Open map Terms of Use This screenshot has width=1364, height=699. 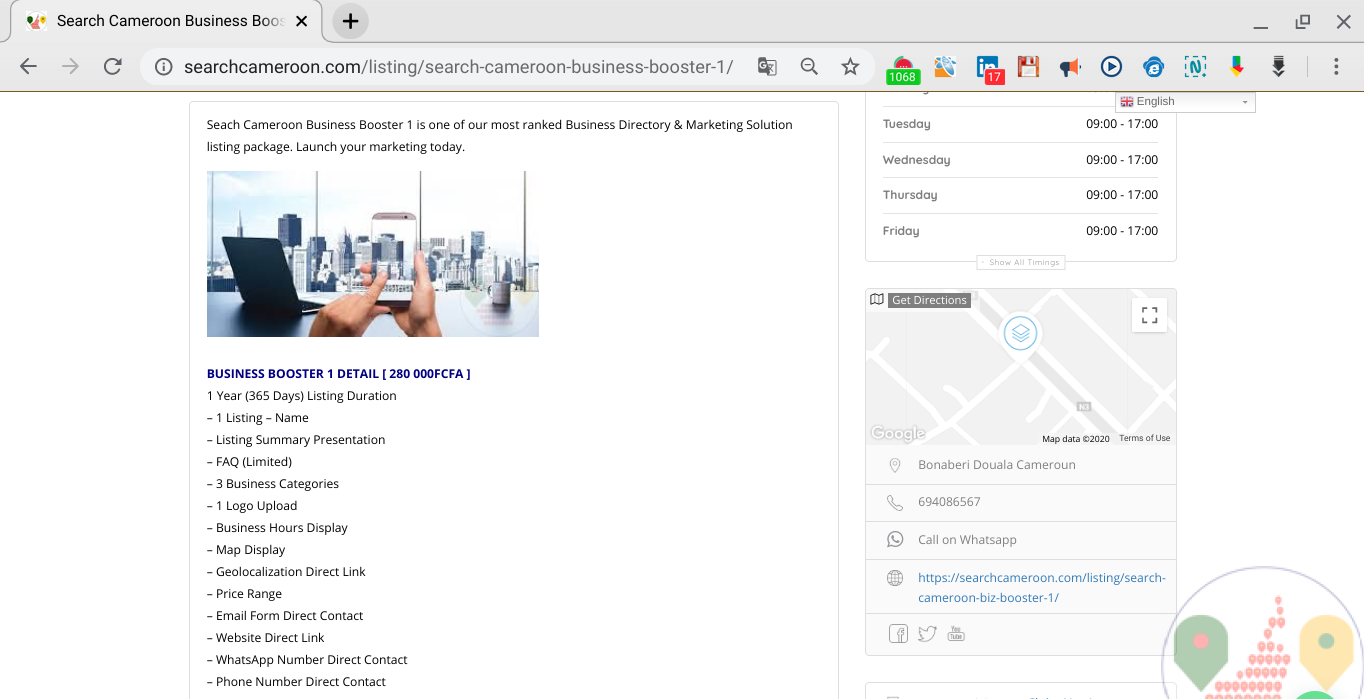point(1145,438)
